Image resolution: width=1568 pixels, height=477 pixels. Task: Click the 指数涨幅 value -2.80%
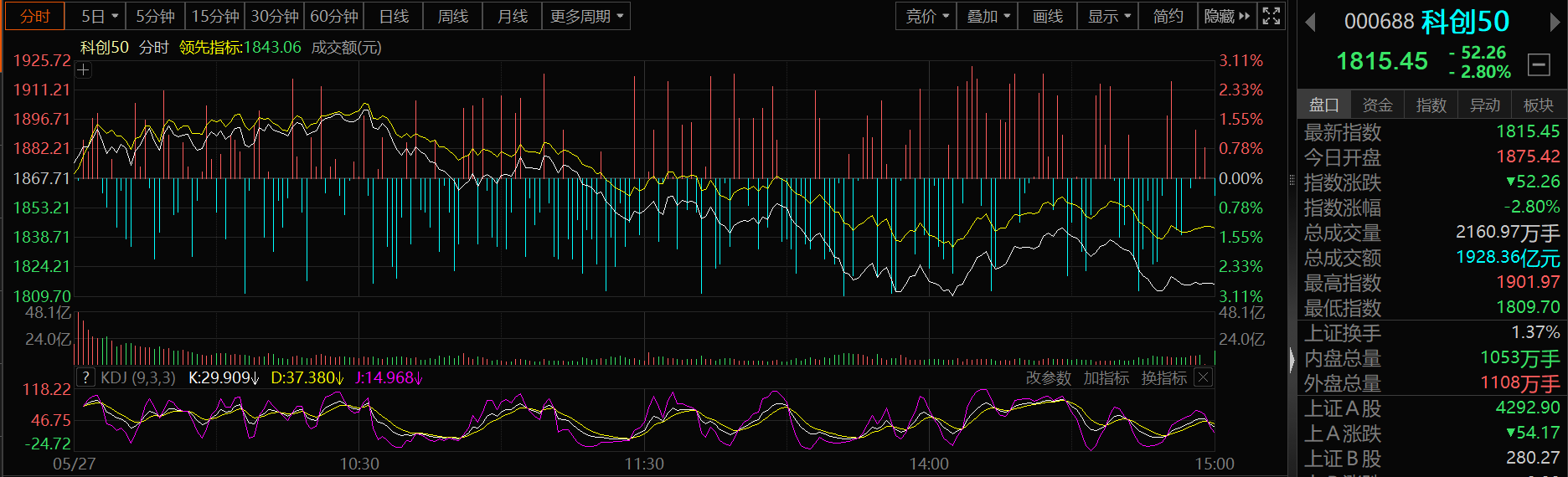click(1531, 207)
